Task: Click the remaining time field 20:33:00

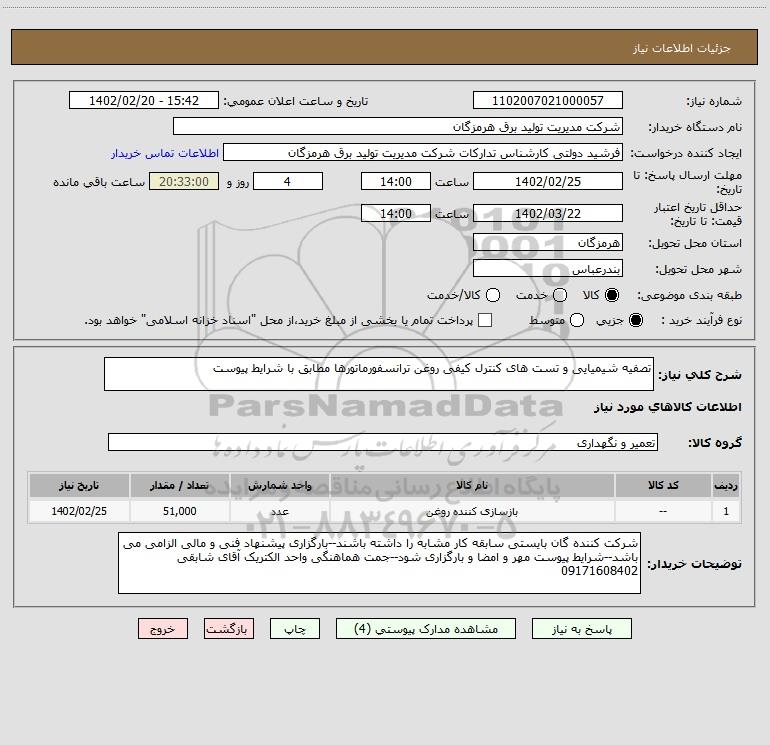Action: point(184,182)
